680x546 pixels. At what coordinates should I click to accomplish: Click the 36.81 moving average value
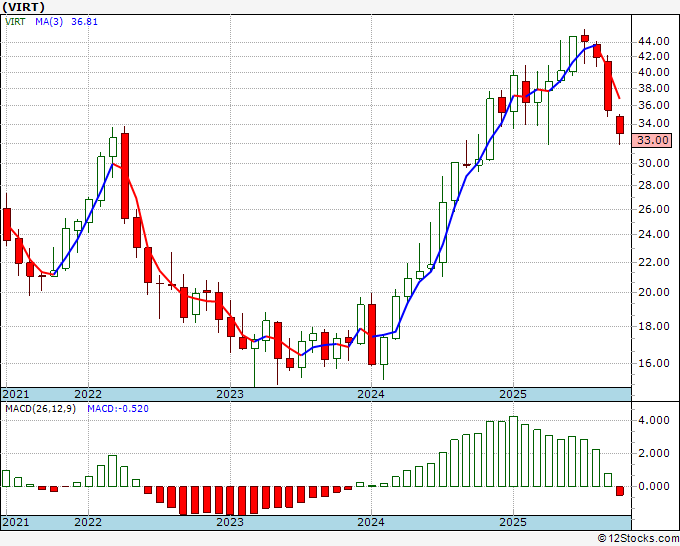tap(84, 22)
